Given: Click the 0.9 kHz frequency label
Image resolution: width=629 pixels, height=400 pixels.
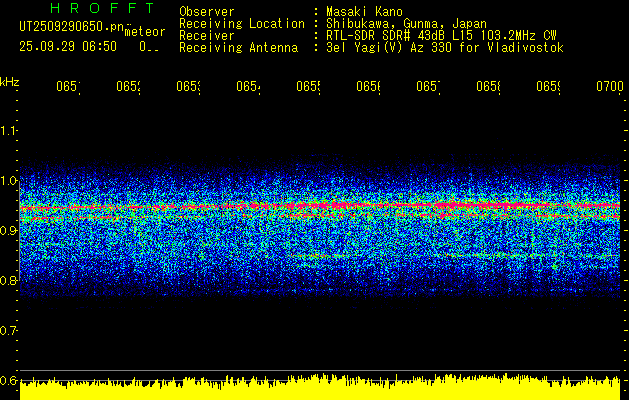Looking at the screenshot, I should click(9, 231).
